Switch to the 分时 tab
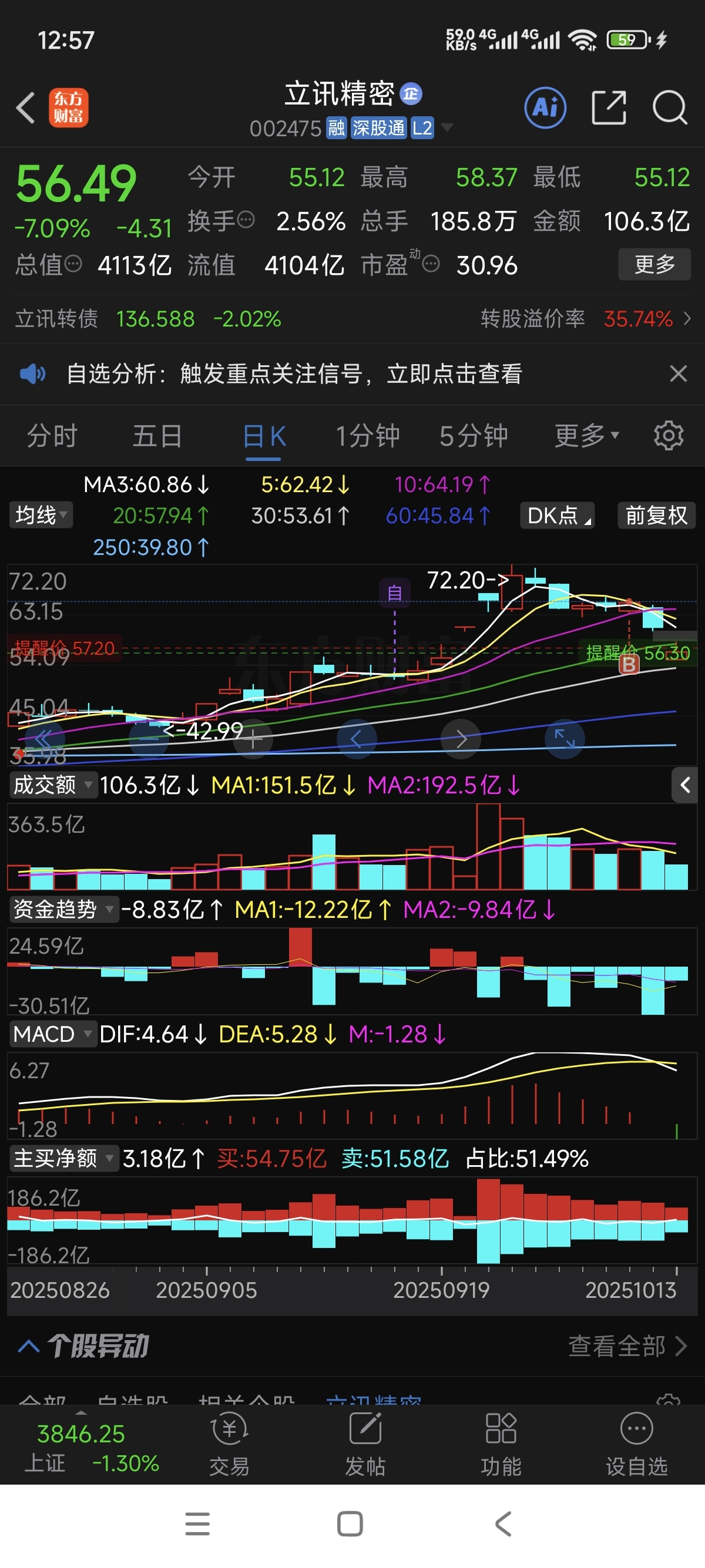 (52, 436)
